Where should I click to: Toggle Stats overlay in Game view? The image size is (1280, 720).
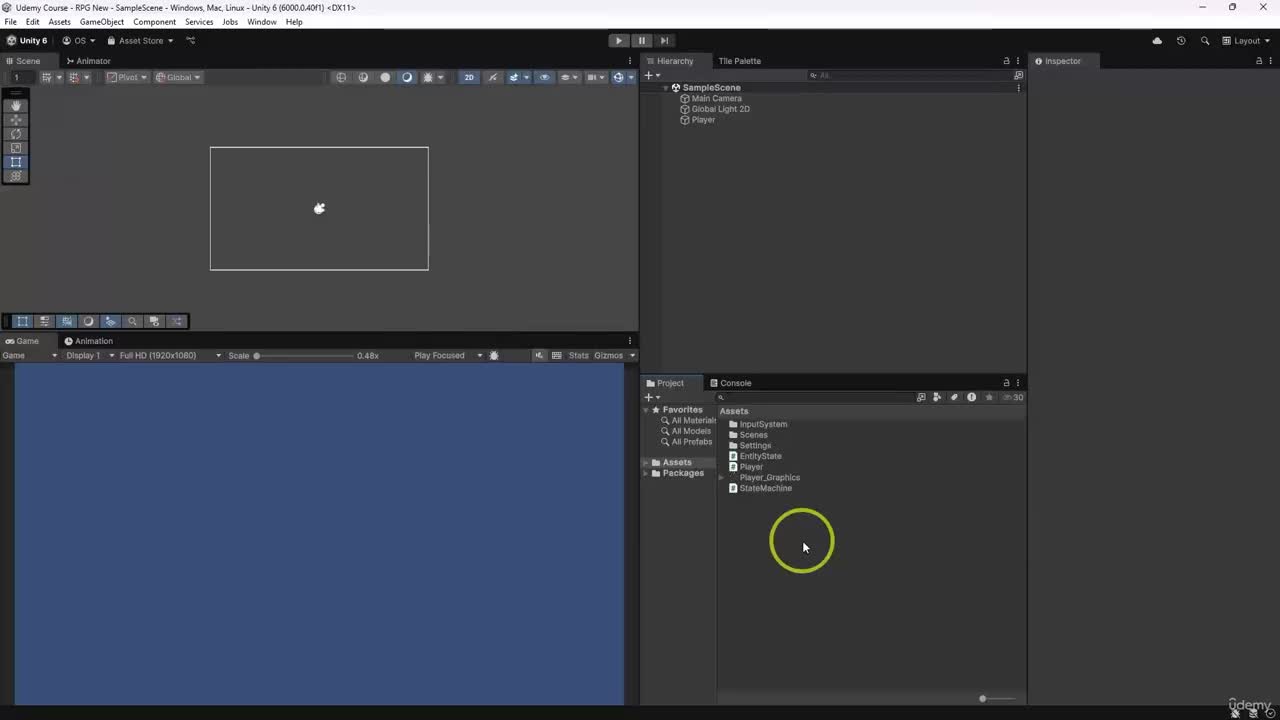pyautogui.click(x=579, y=355)
